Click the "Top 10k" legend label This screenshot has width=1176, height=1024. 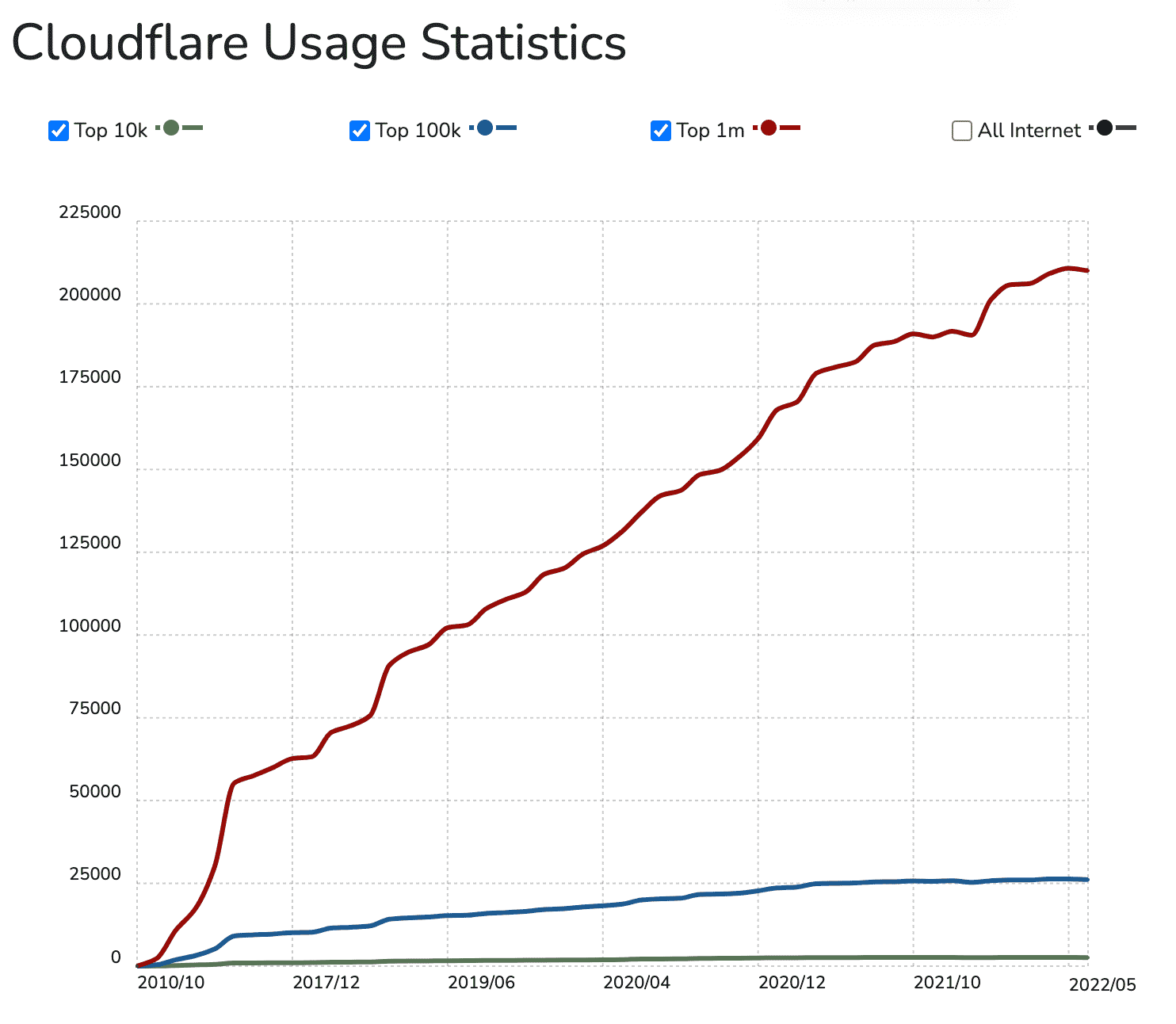pos(111,131)
